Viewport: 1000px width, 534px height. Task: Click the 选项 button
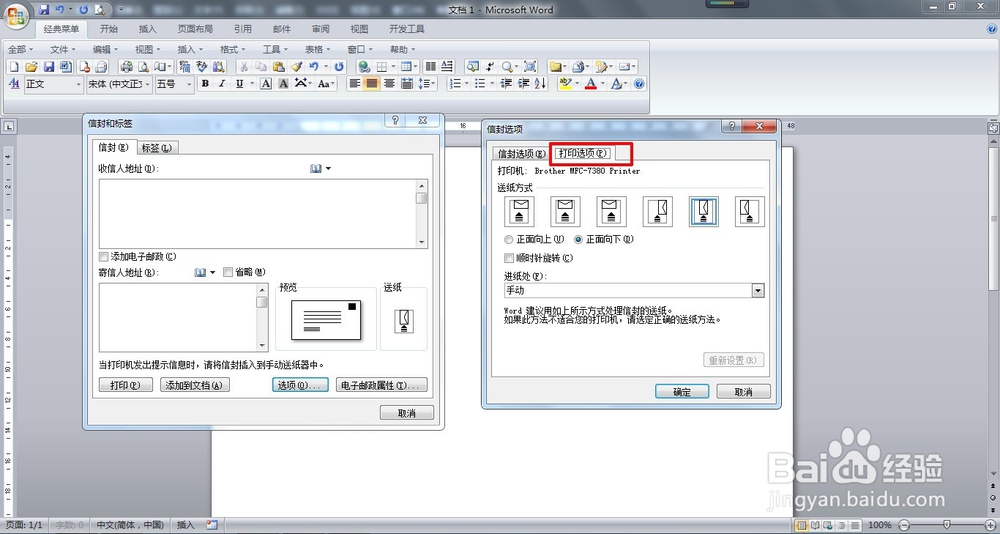(x=300, y=385)
